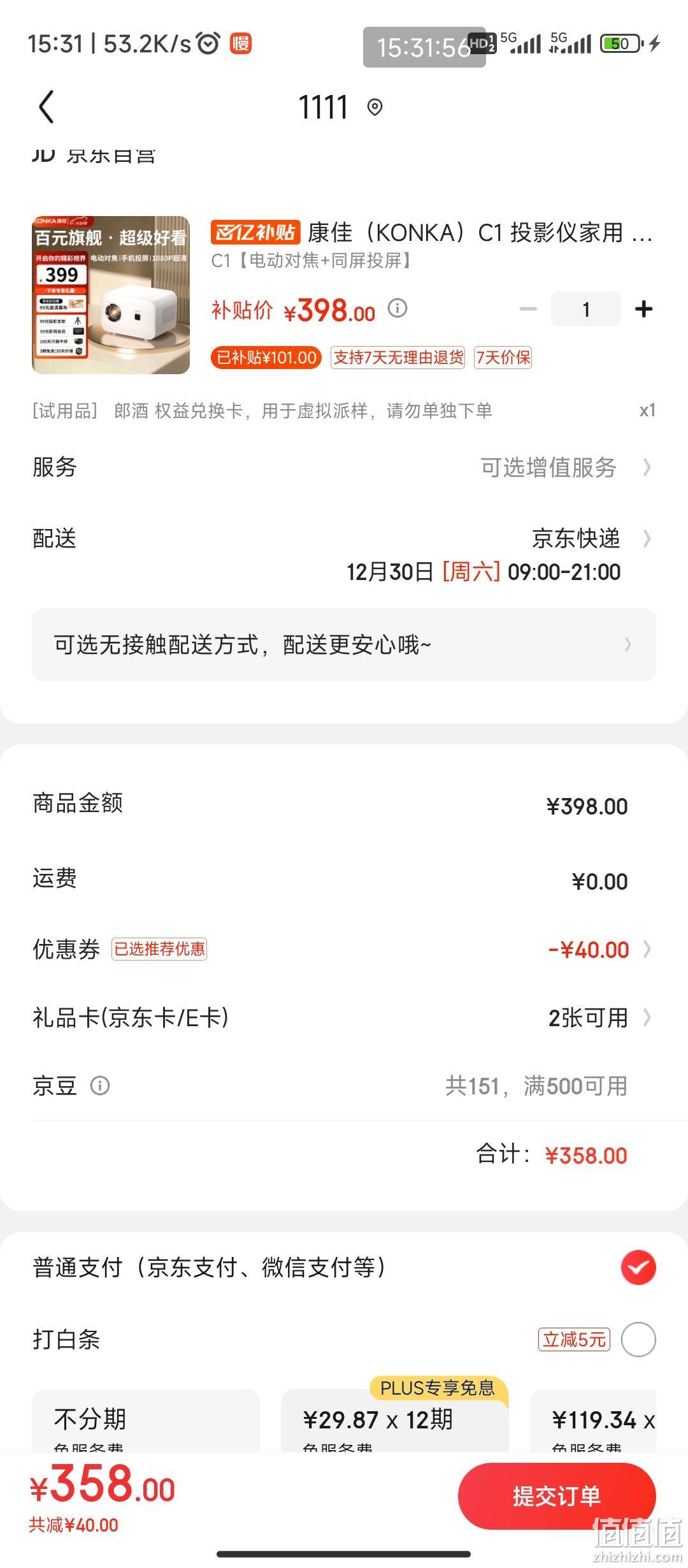This screenshot has height=1568, width=688.
Task: Choose the 不分期 installment option
Action: pyautogui.click(x=146, y=1421)
